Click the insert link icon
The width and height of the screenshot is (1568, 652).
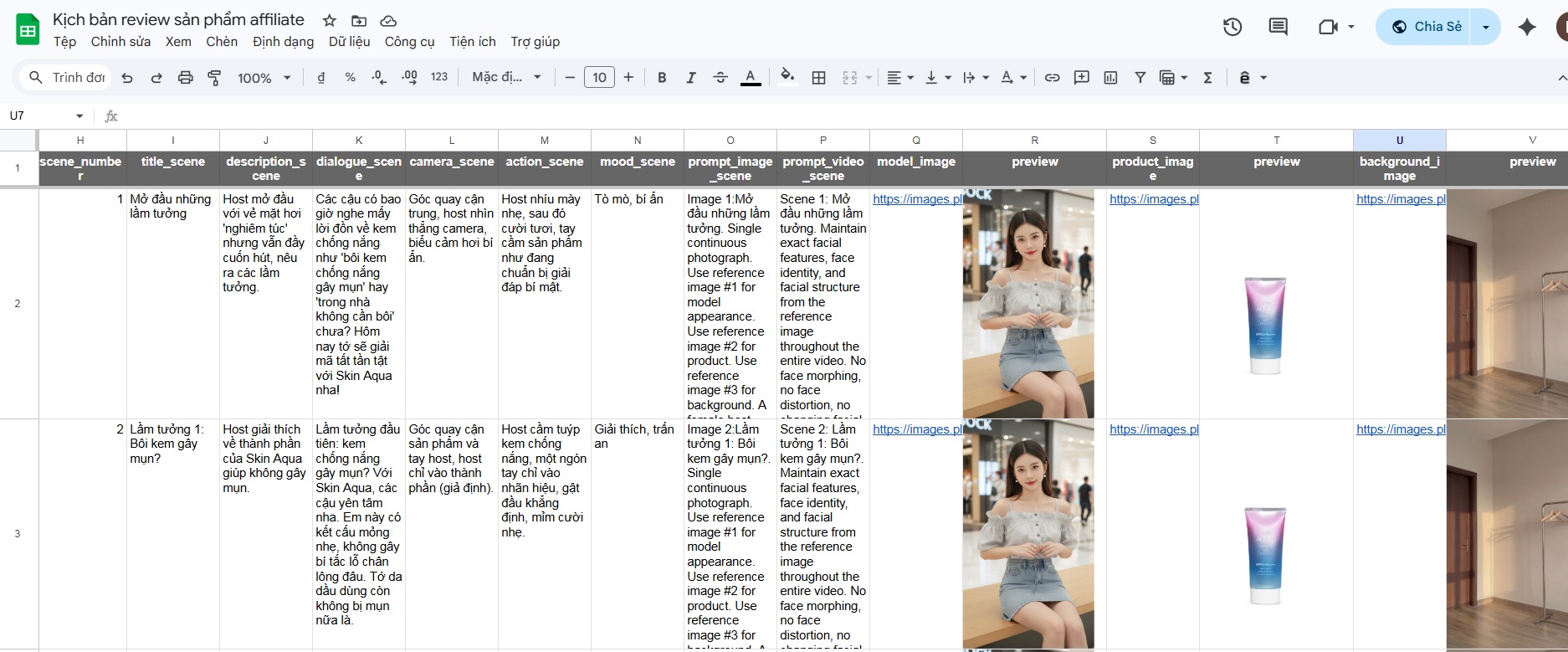point(1052,78)
